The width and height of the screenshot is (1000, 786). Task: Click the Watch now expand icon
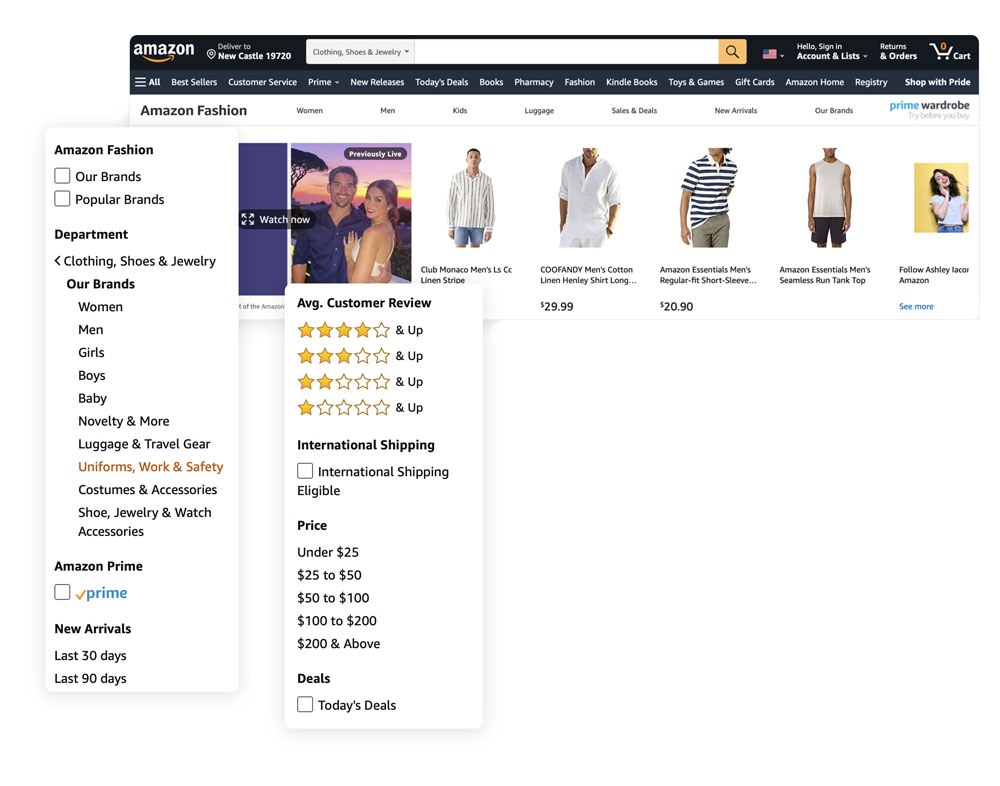click(x=248, y=219)
